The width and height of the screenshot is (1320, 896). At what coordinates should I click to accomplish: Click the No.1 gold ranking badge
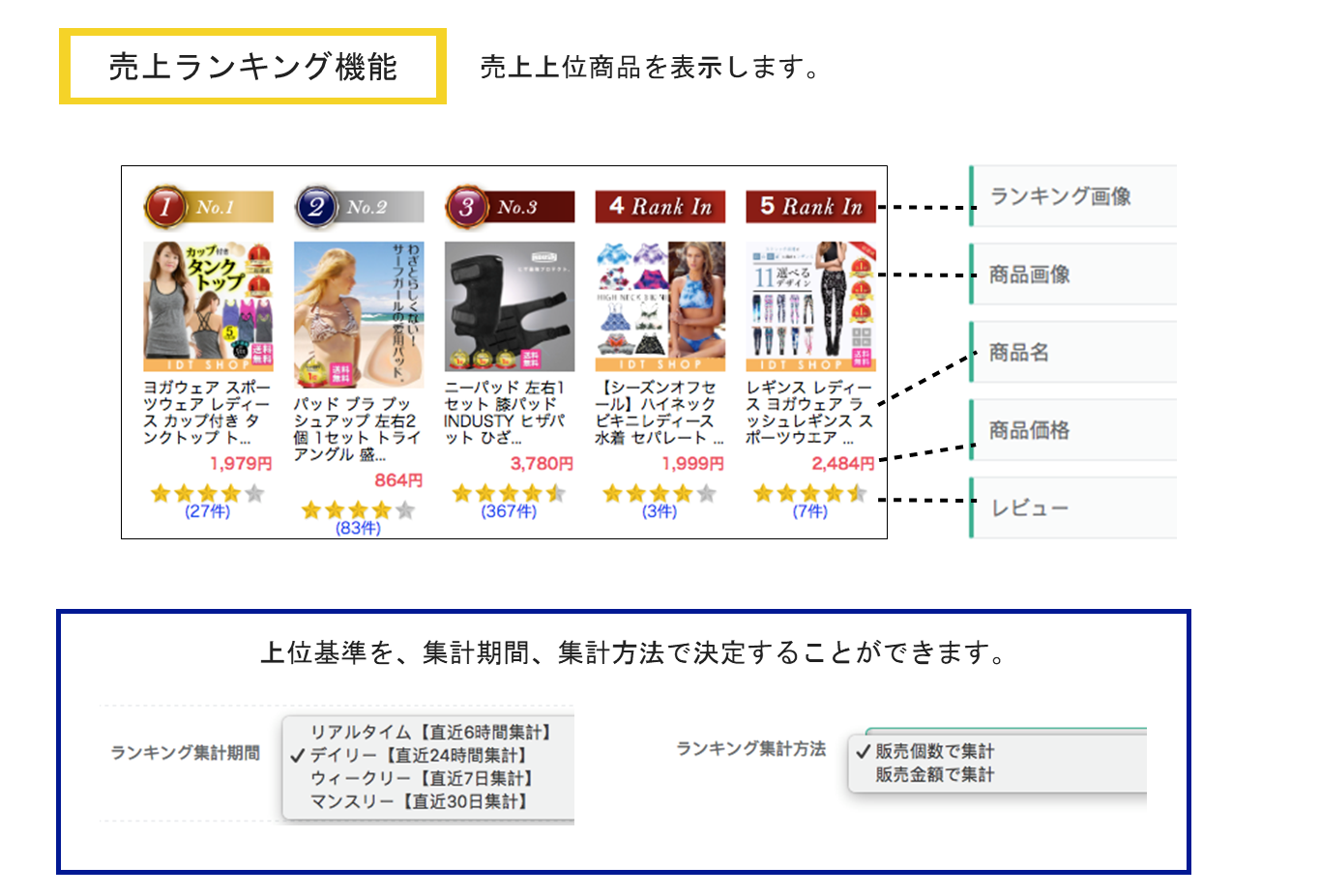[x=208, y=207]
